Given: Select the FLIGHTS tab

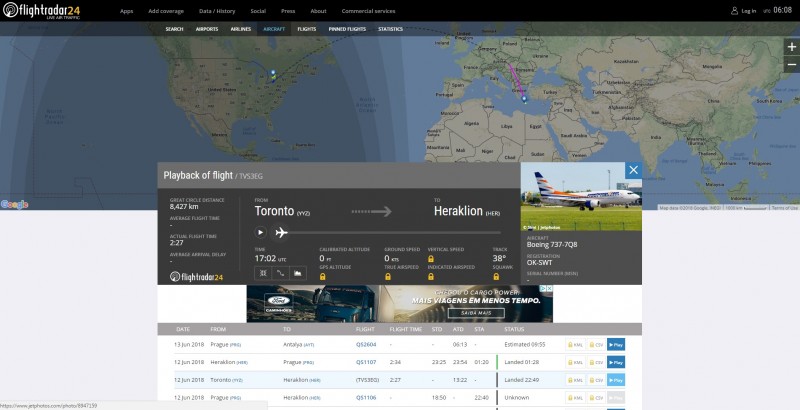Looking at the screenshot, I should (x=307, y=29).
